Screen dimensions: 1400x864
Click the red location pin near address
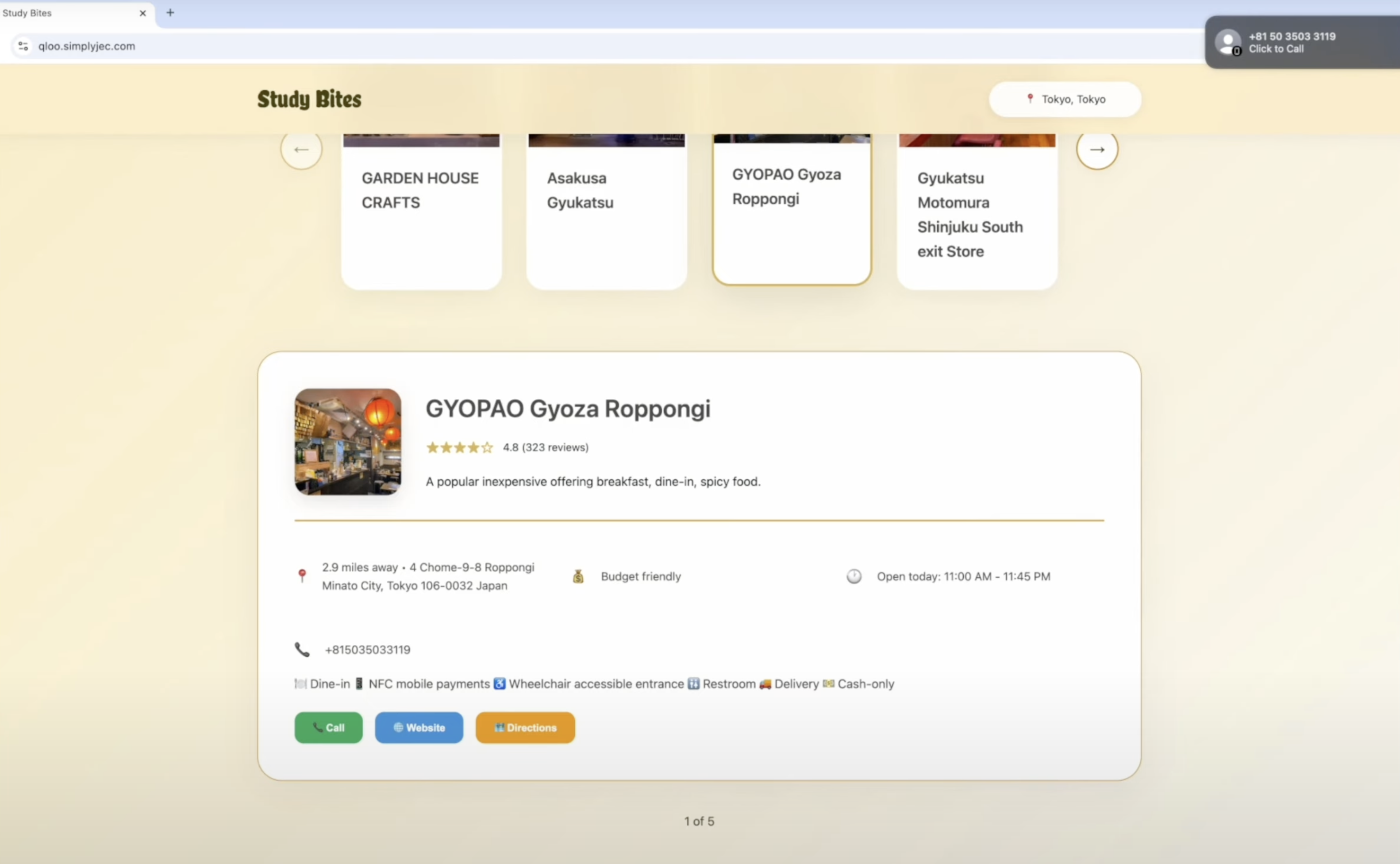(x=302, y=575)
